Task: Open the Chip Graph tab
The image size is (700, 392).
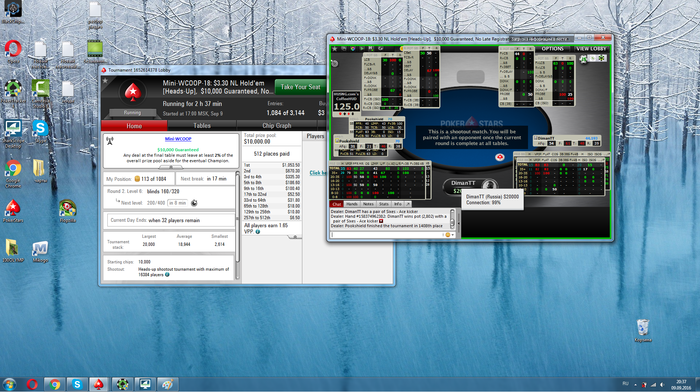Action: (276, 125)
